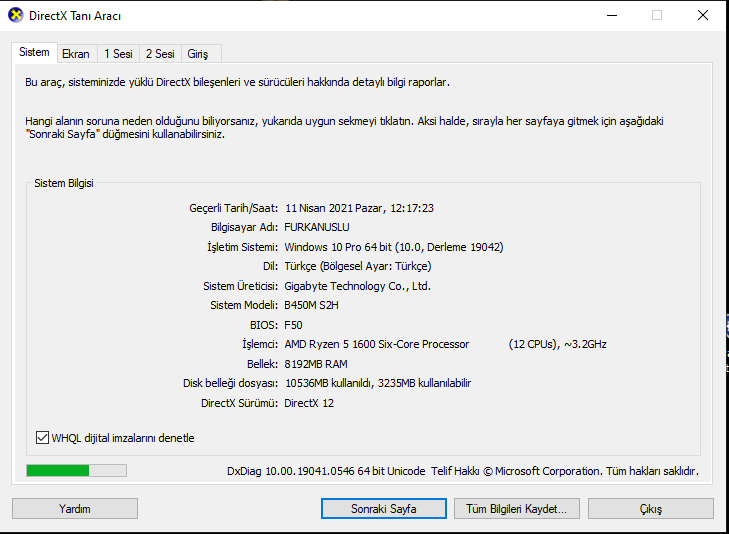Click the Hangi alanın soruna neden olduğunu paragraph
This screenshot has width=729, height=534.
click(344, 128)
